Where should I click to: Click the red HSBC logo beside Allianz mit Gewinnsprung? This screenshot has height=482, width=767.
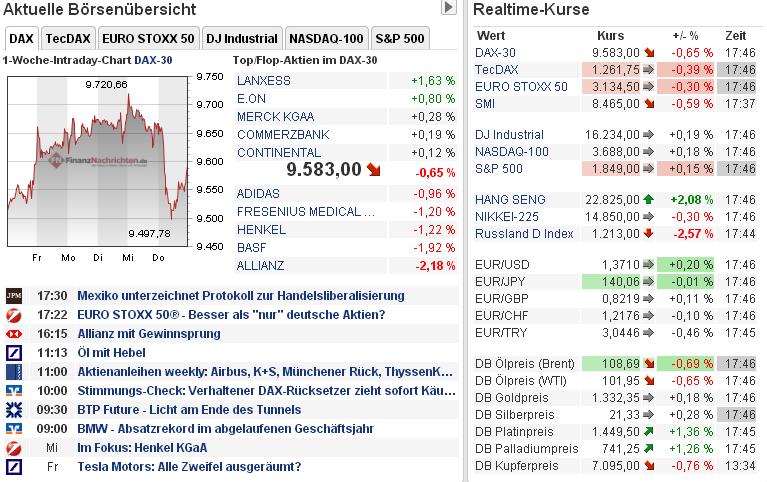point(15,334)
